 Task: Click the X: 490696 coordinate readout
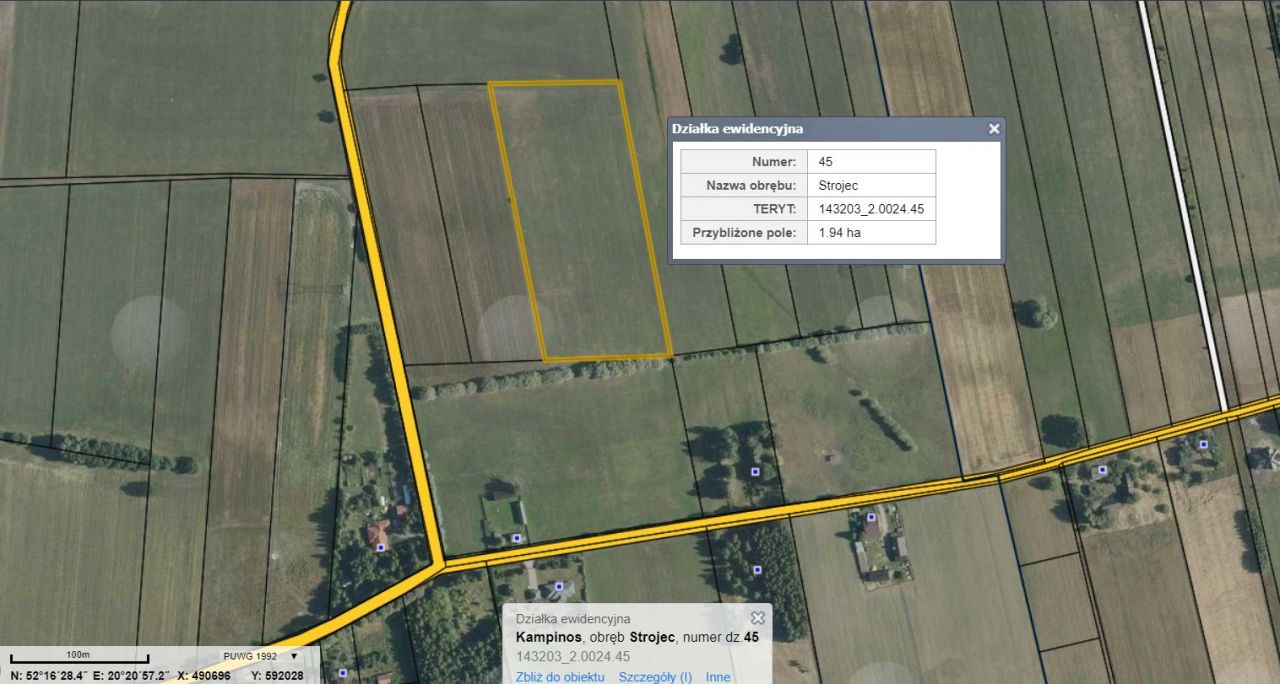pos(204,677)
